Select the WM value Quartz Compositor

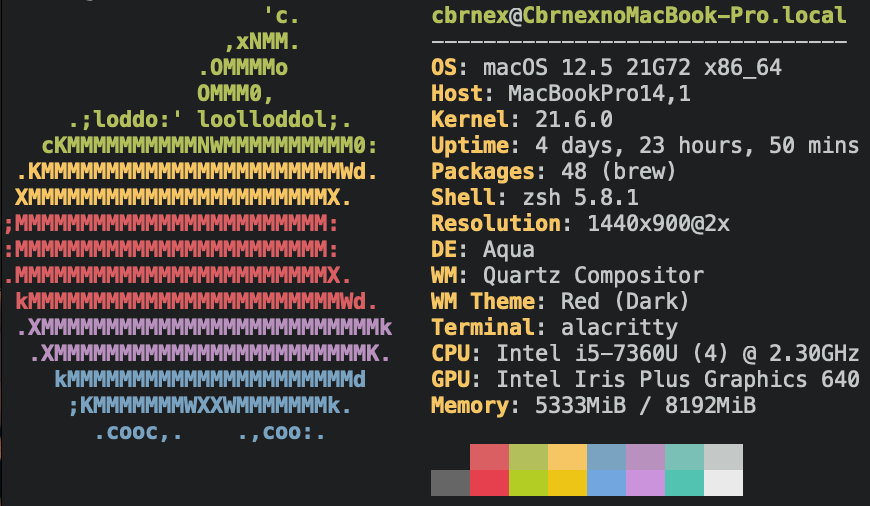(593, 275)
